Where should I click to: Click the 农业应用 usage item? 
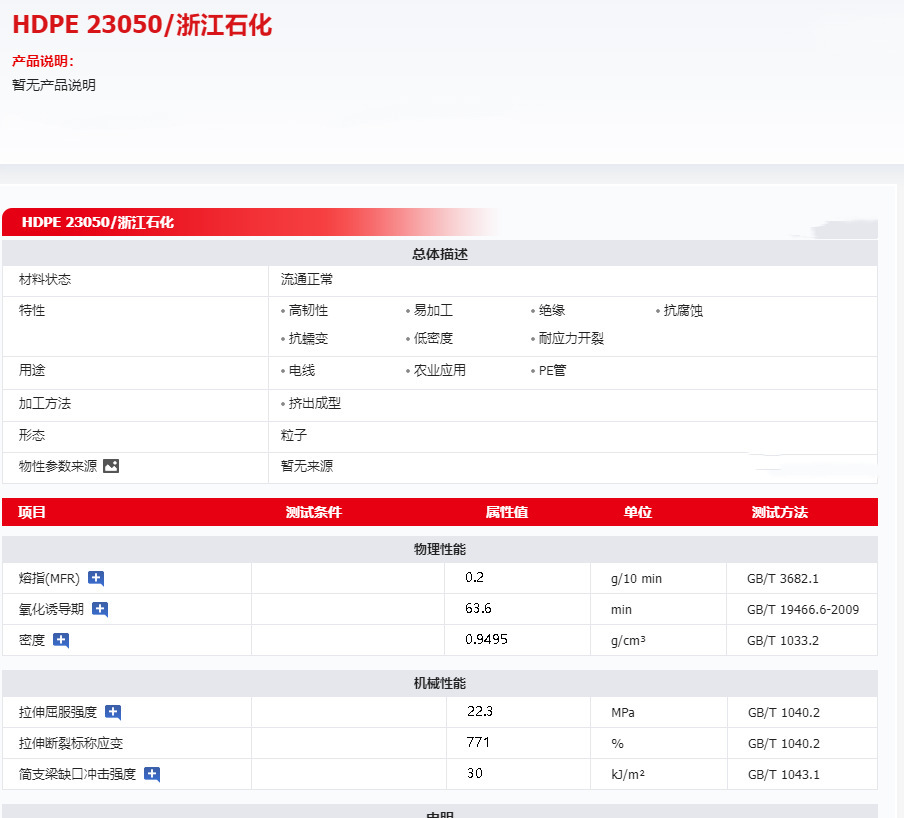[x=440, y=371]
